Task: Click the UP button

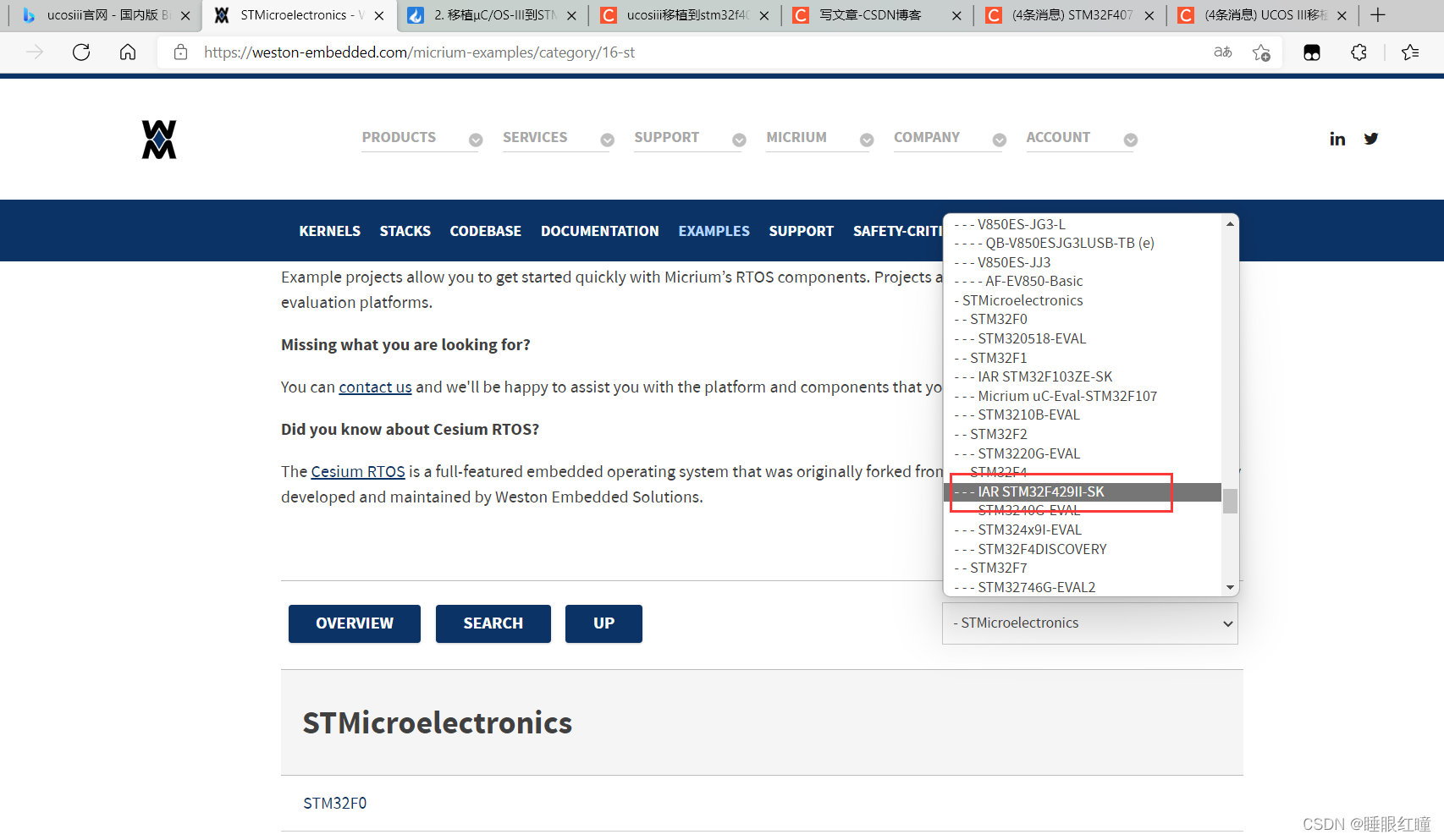Action: [x=604, y=623]
